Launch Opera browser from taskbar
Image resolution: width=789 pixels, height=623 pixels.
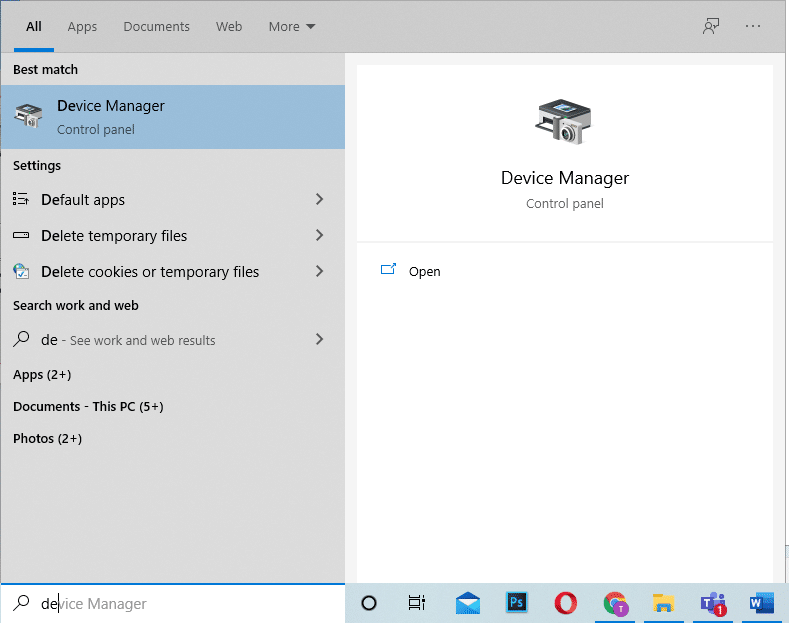pos(566,603)
